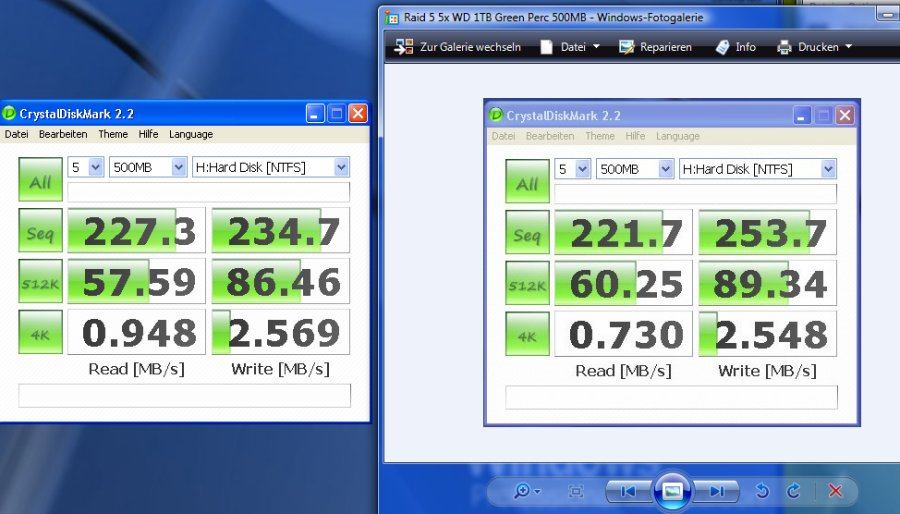Viewport: 900px width, 514px height.
Task: Delete the picture with the red X icon
Action: pos(835,491)
